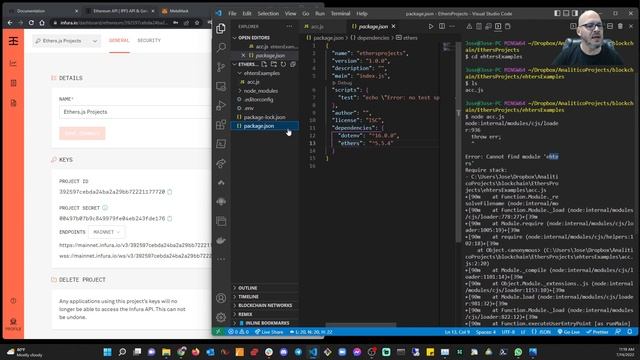Open the Help menu
640x360 pixels.
[x=362, y=13]
